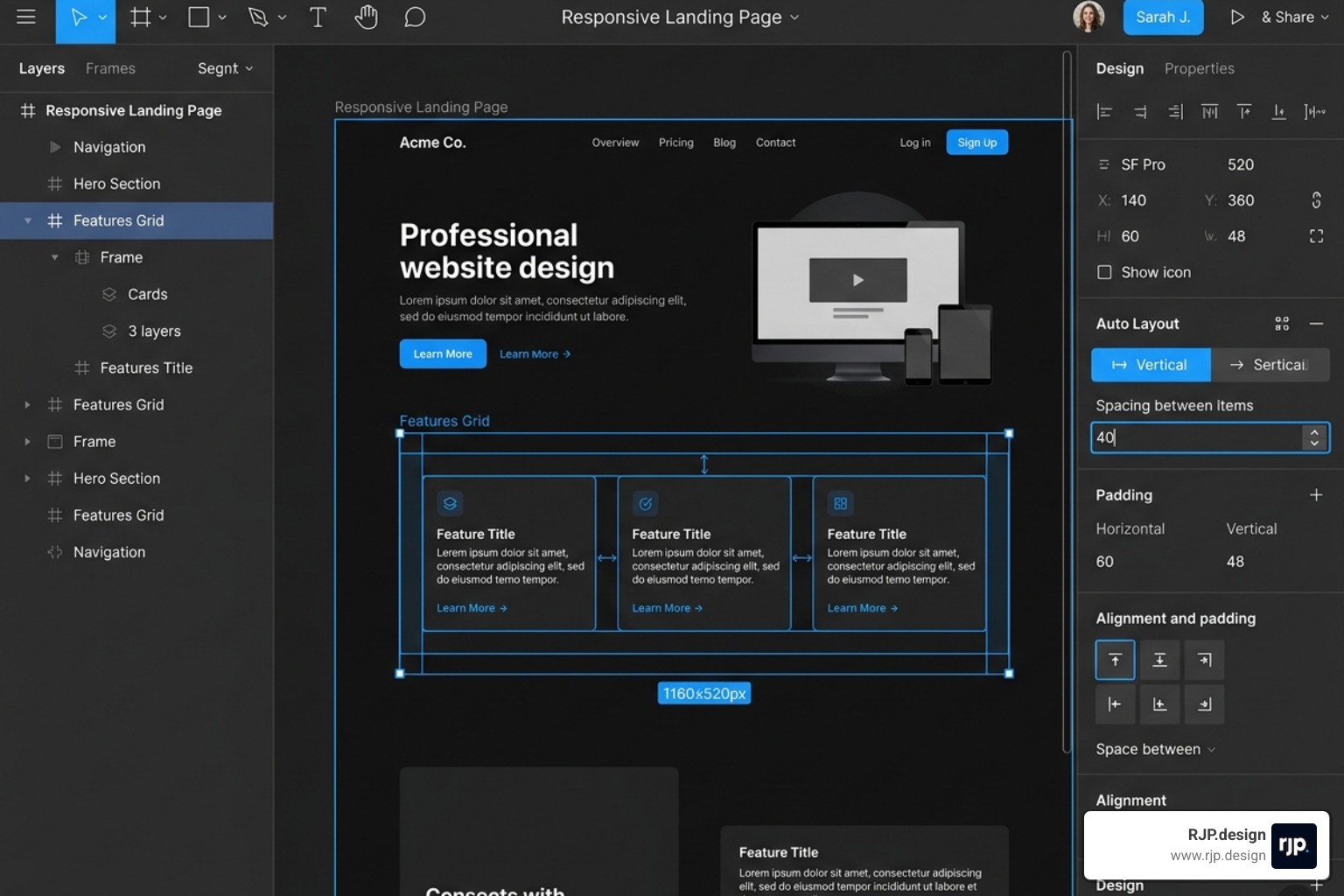Switch to the Layers tab

tap(42, 68)
